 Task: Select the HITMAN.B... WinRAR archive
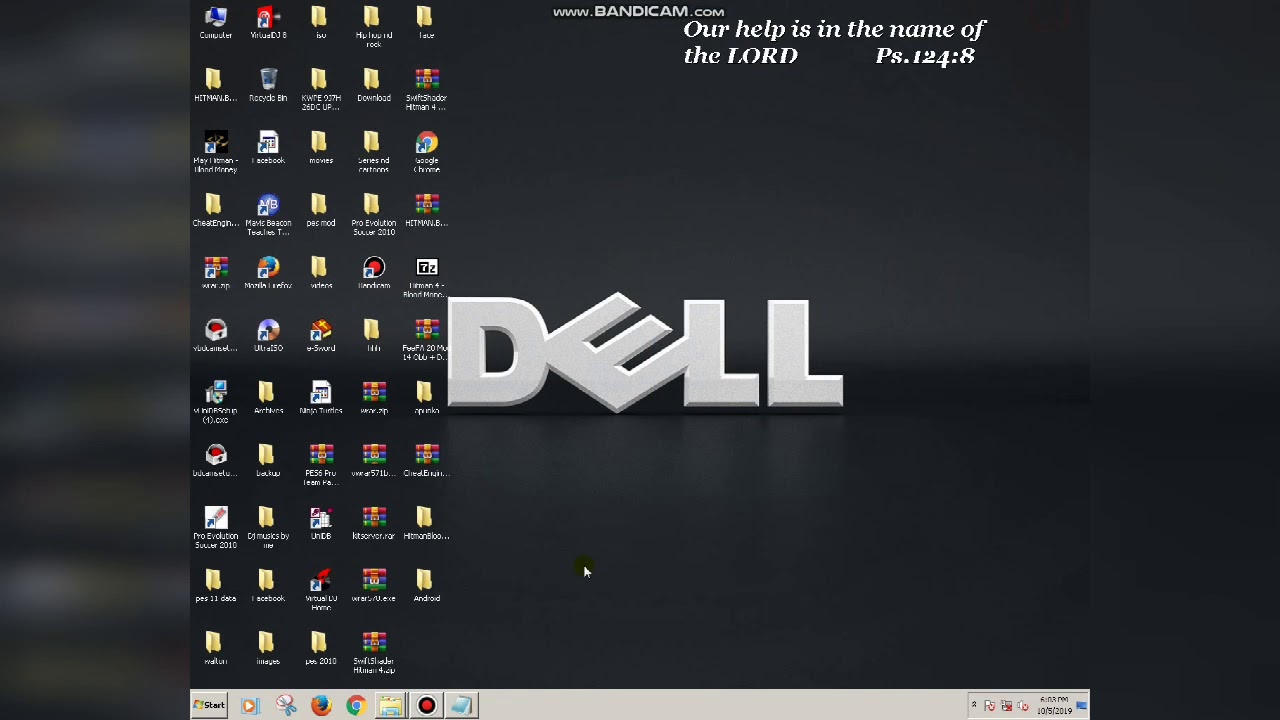tap(427, 211)
